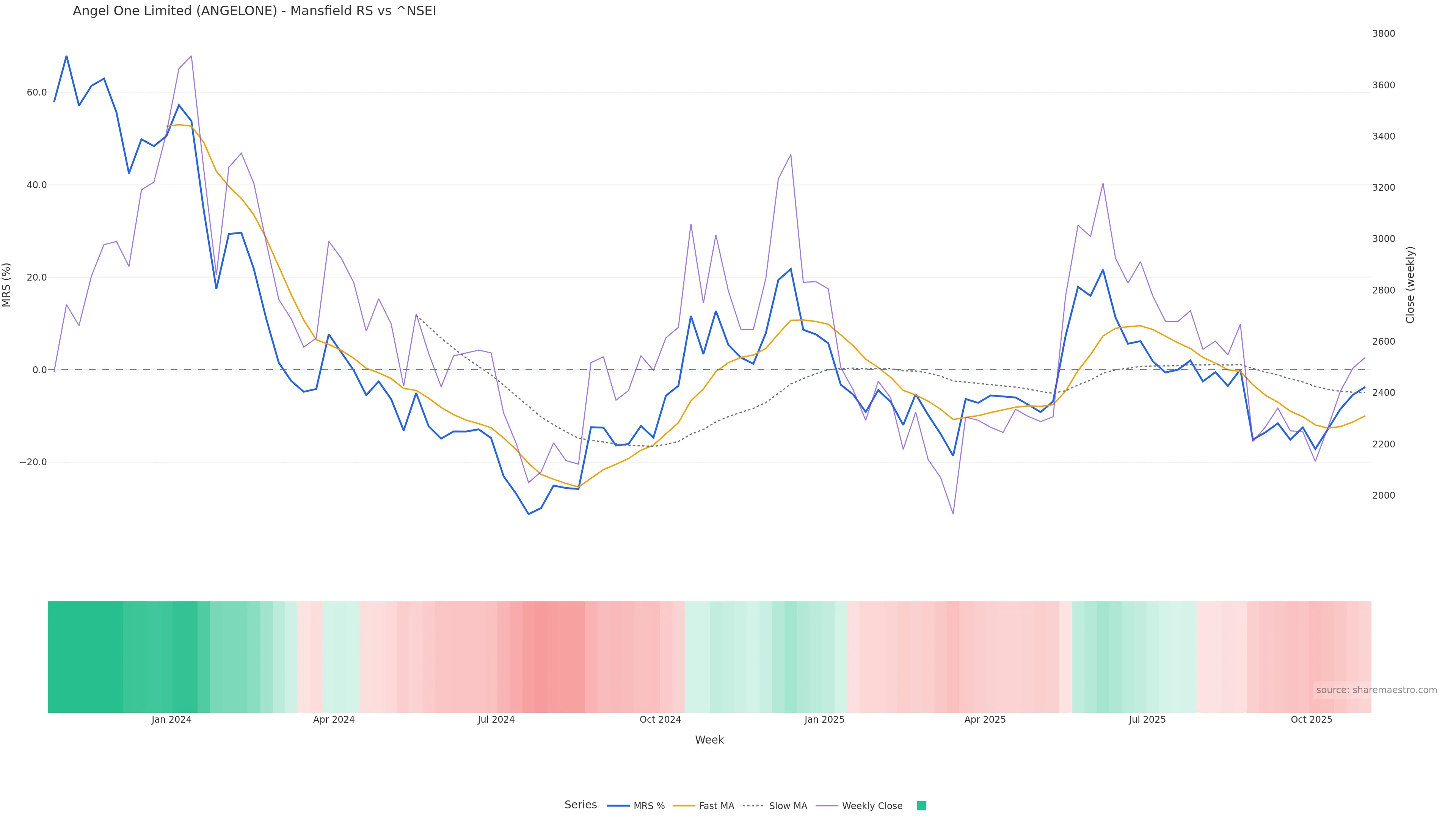Click the MRS (%) left axis title
This screenshot has width=1456, height=819.
tap(7, 285)
